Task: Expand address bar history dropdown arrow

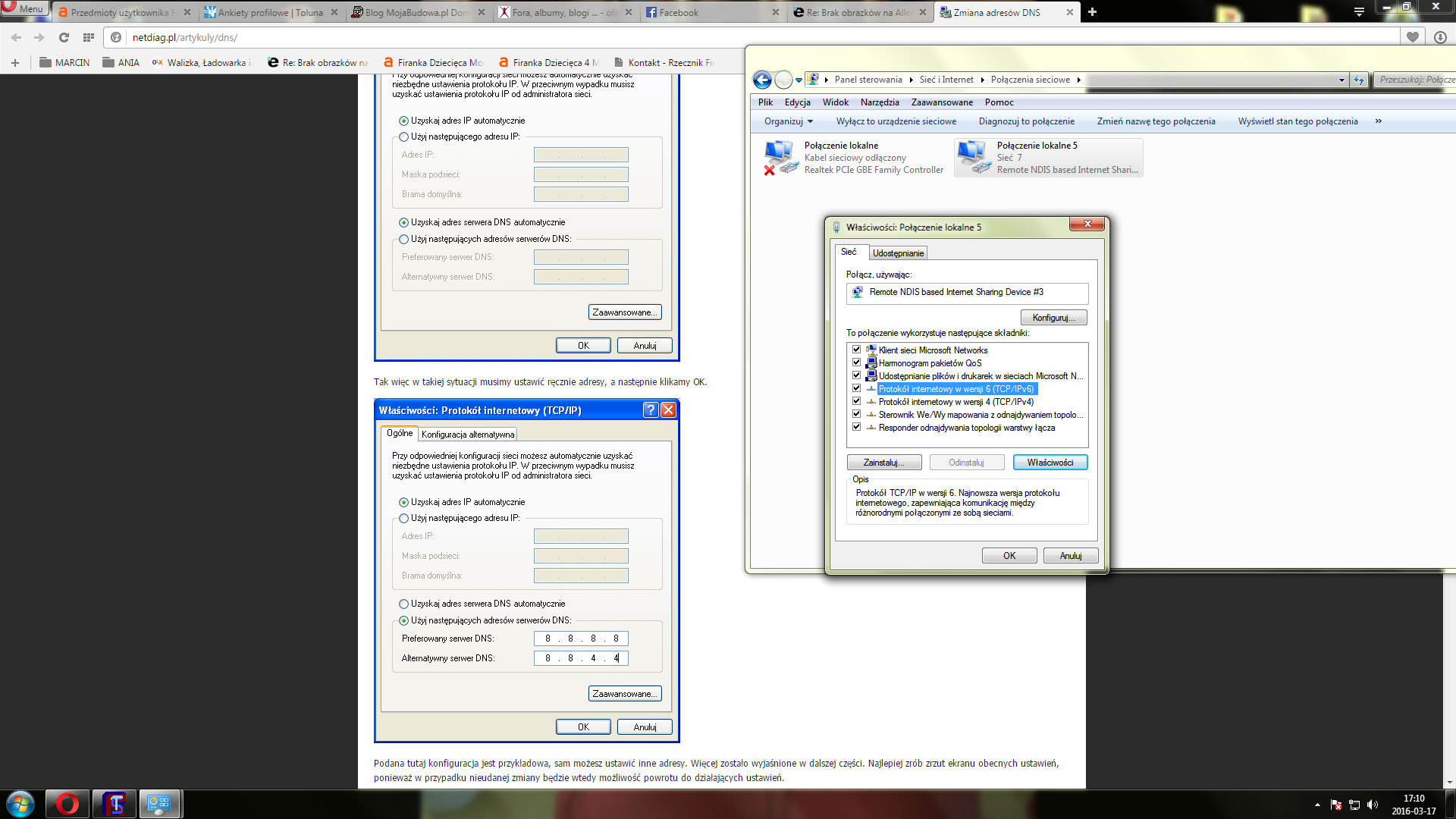Action: point(1341,80)
